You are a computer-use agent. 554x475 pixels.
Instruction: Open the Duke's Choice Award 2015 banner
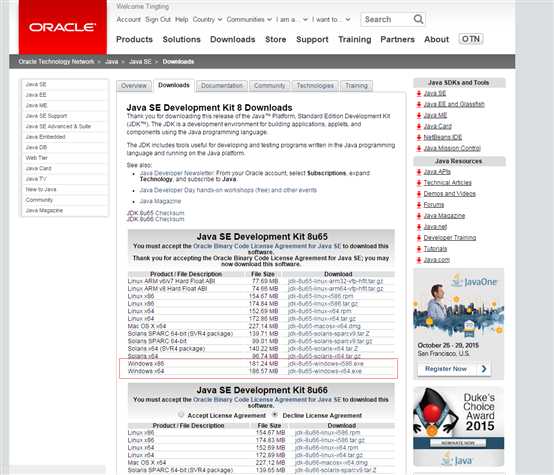point(458,427)
